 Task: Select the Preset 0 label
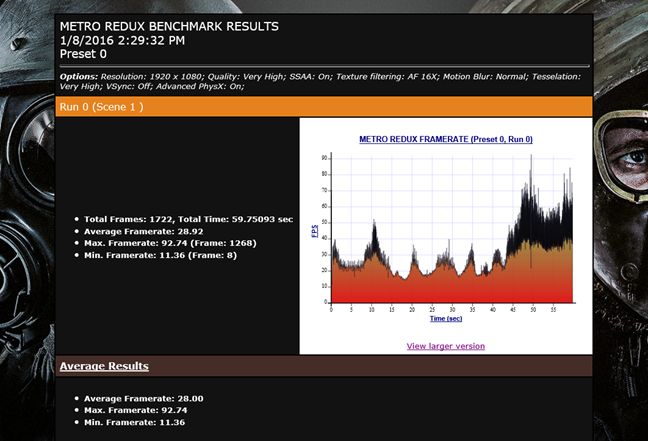point(83,54)
